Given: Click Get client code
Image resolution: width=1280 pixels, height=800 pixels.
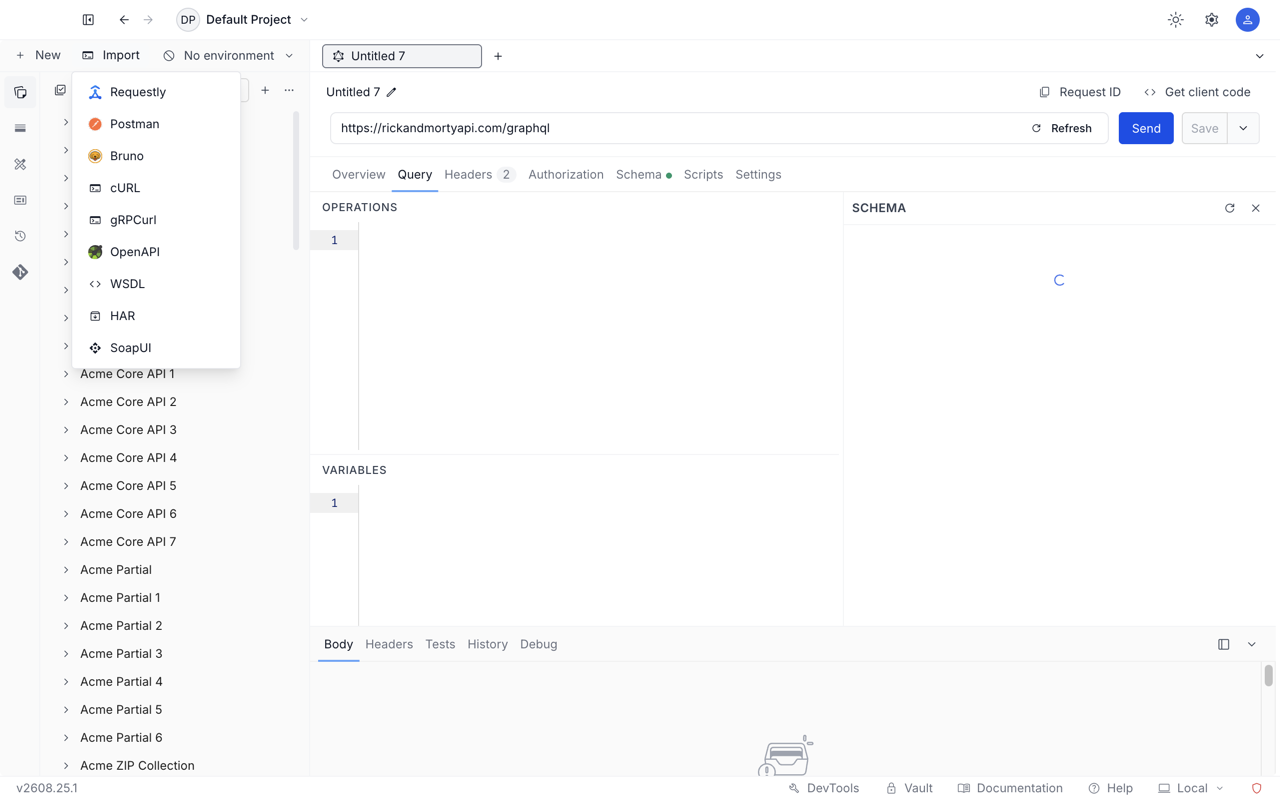Looking at the screenshot, I should coord(1197,92).
